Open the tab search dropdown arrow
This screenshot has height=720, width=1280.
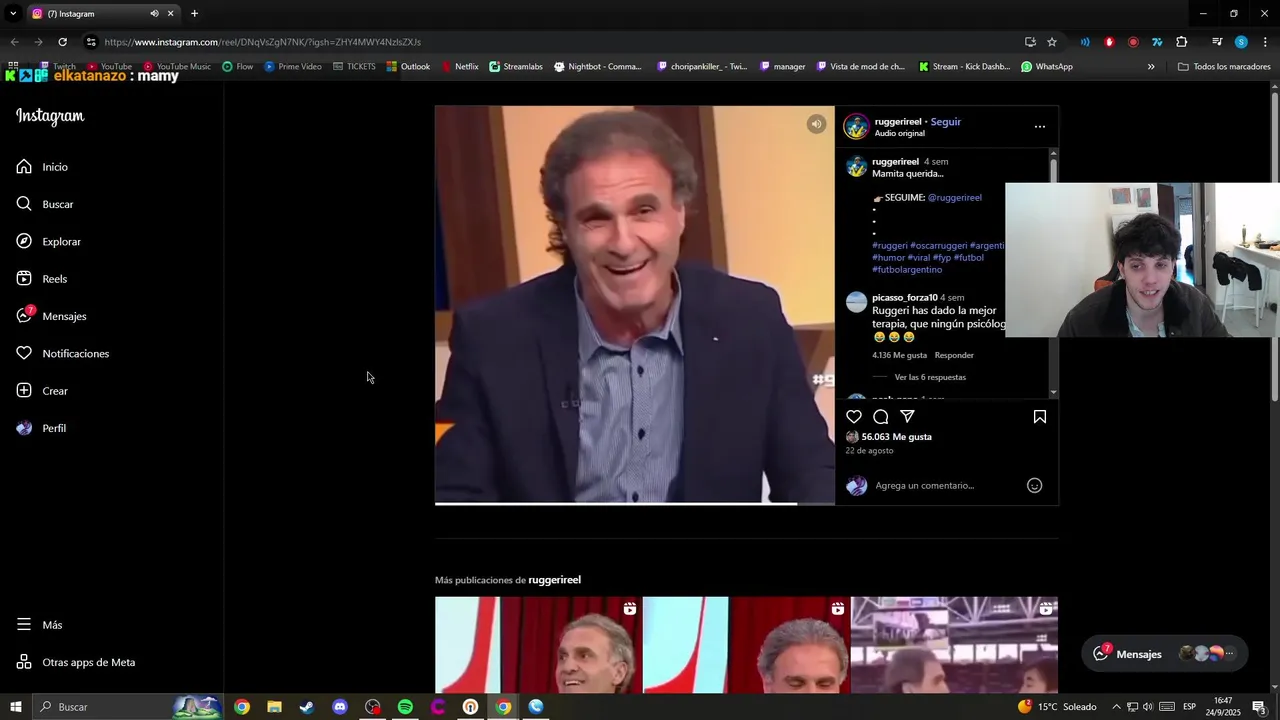tap(13, 14)
